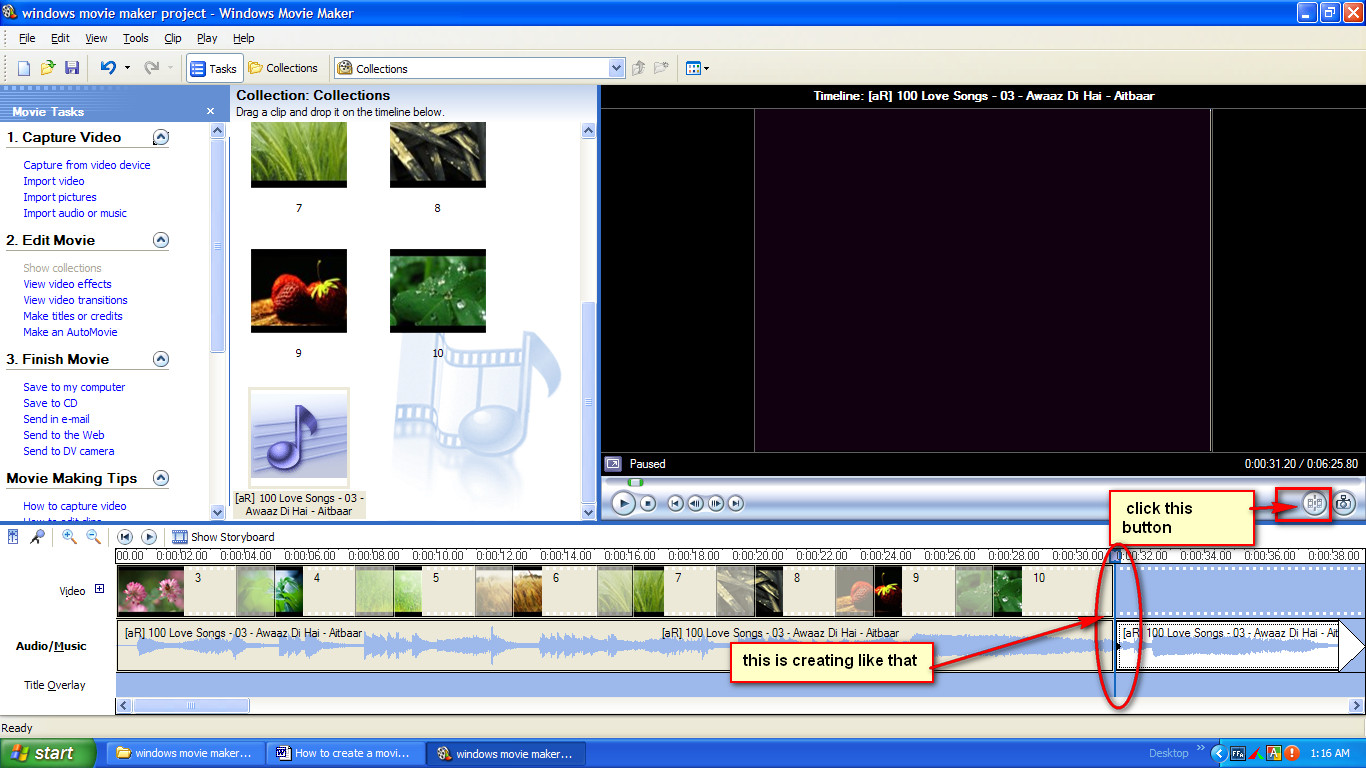Open a project using the folder icon
This screenshot has height=768, width=1366.
(x=48, y=68)
